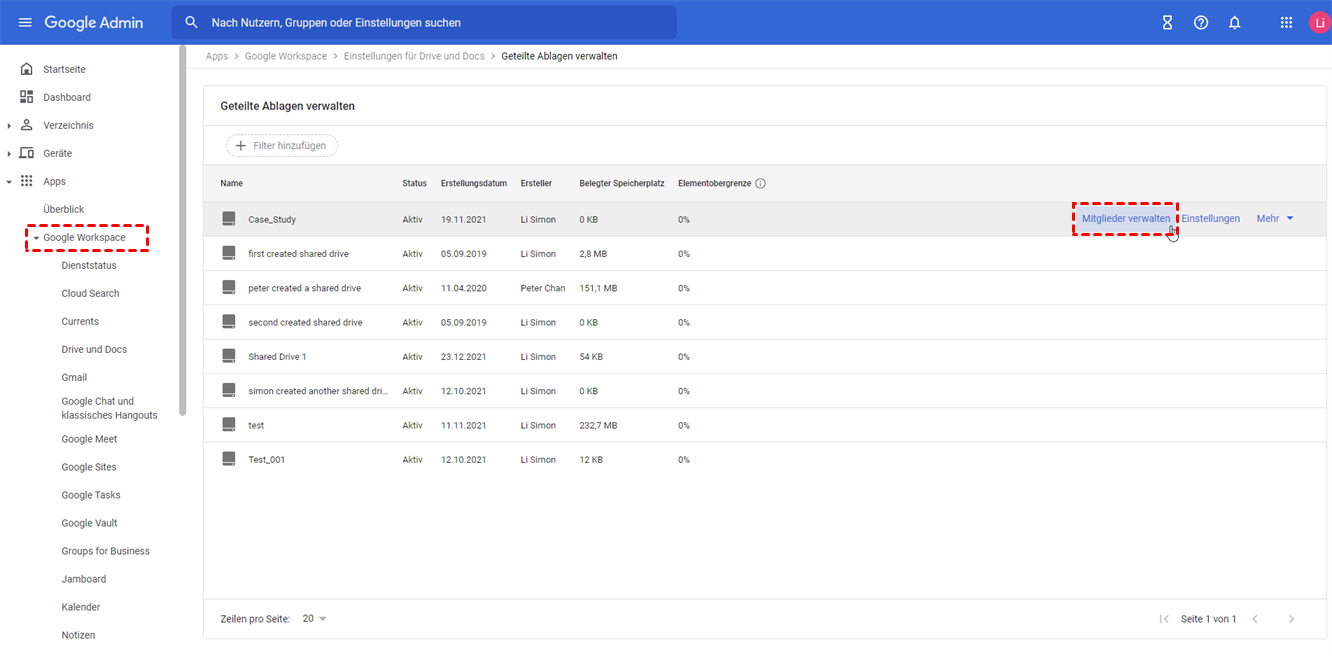Viewport: 1332px width, 656px height.
Task: Expand the Geräte sidebar section
Action: pyautogui.click(x=10, y=154)
